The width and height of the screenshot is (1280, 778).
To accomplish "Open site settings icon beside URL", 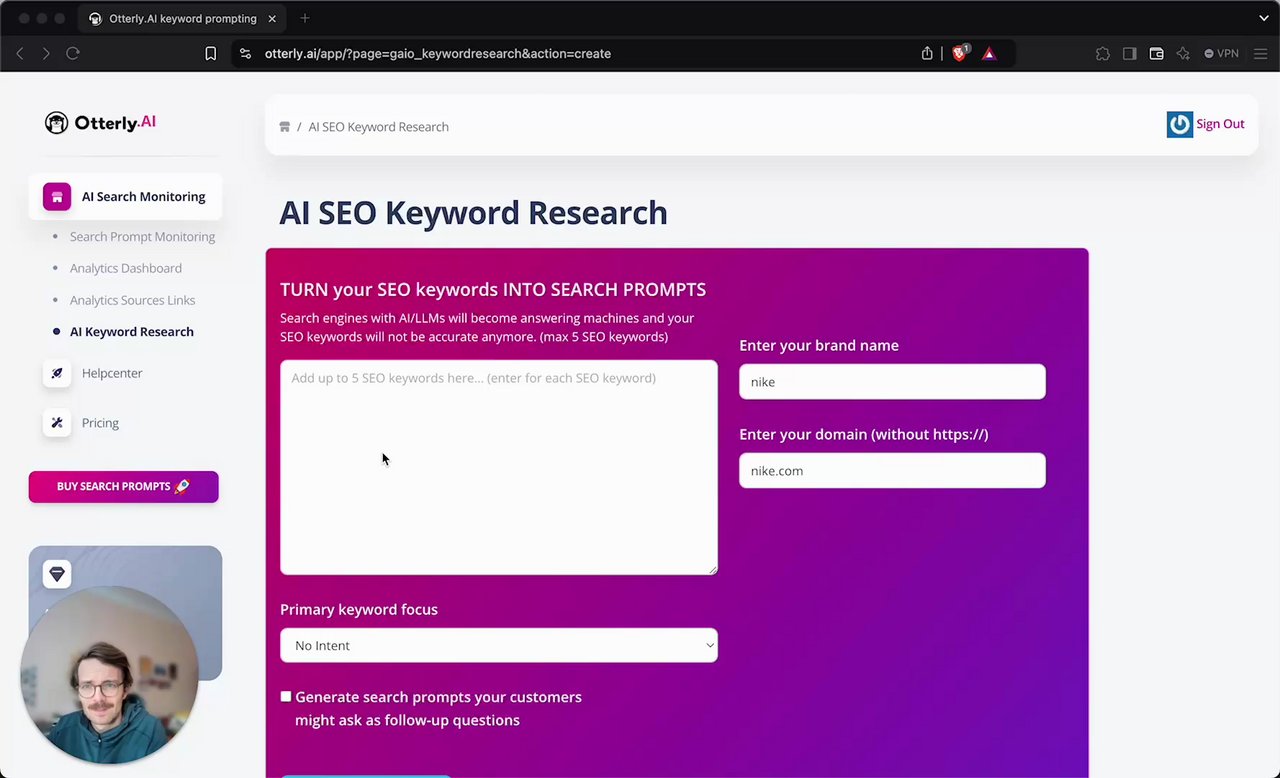I will [246, 53].
